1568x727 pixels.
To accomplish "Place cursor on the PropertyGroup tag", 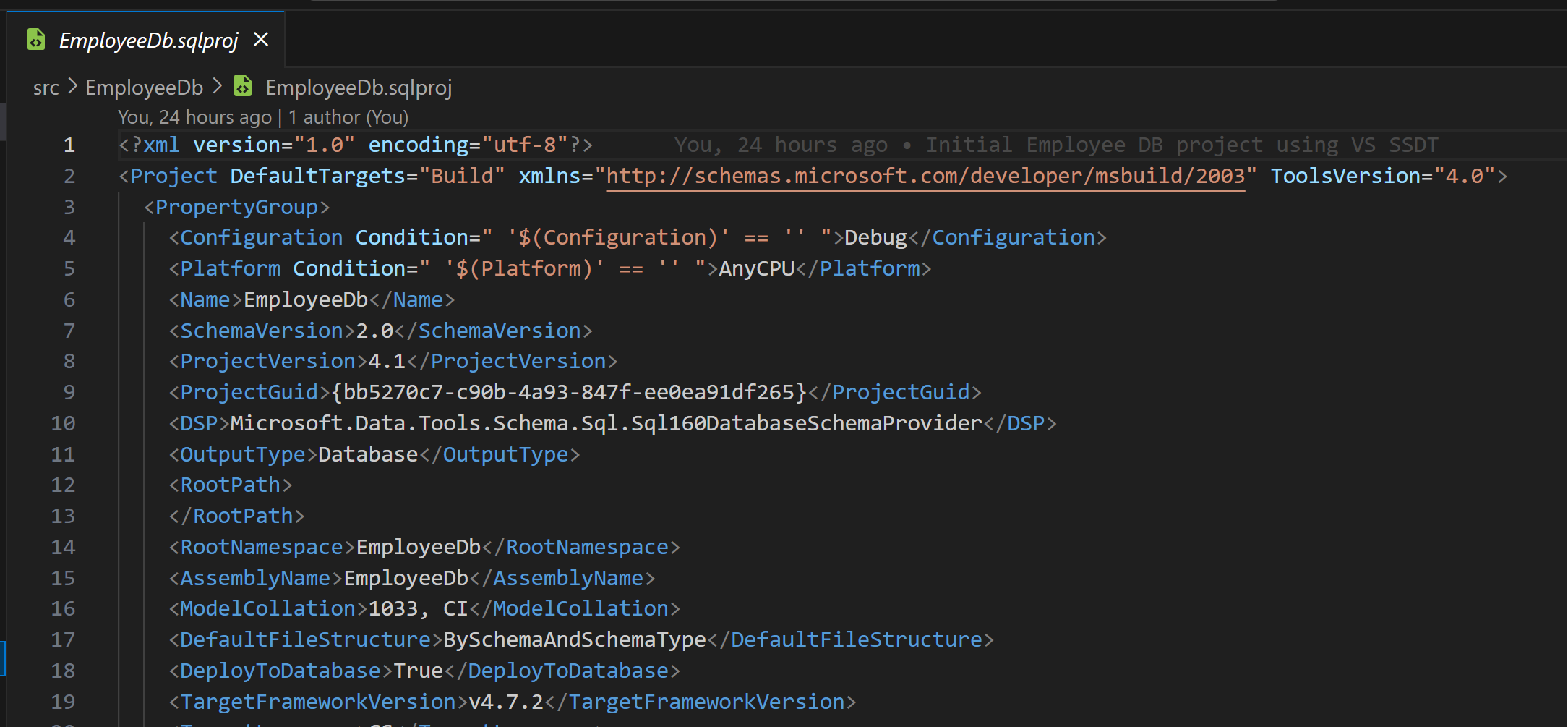I will coord(236,207).
